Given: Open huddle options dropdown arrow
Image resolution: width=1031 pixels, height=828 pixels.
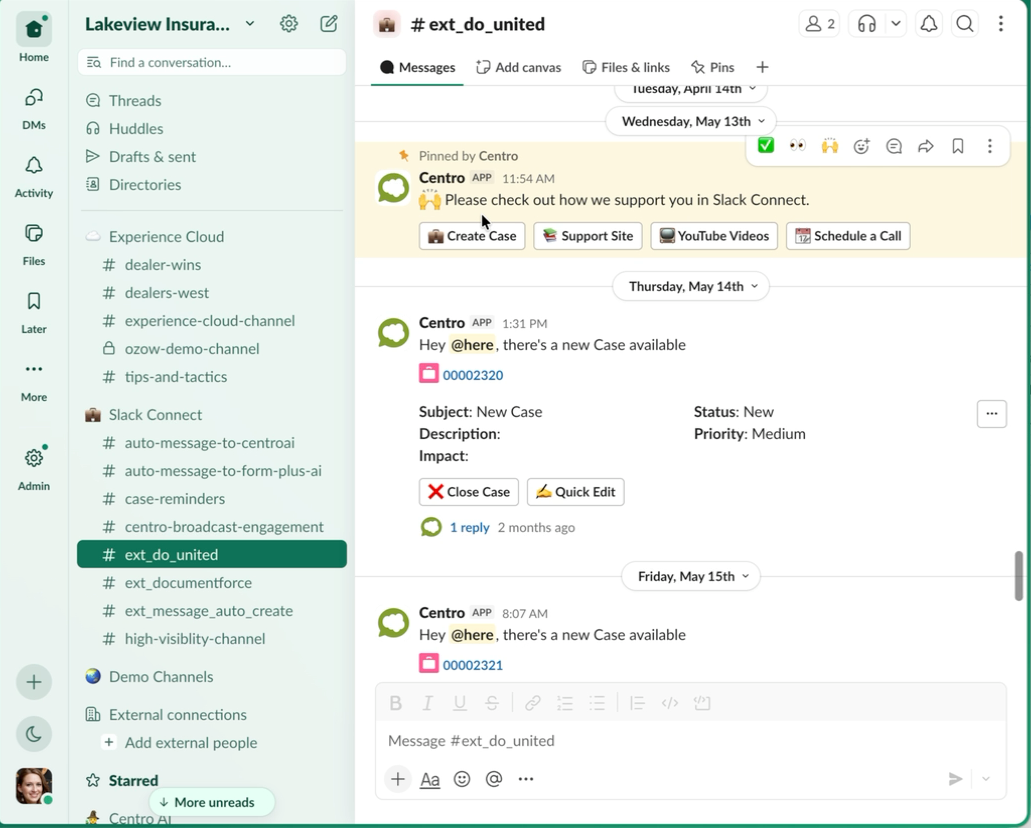Looking at the screenshot, I should click(896, 24).
